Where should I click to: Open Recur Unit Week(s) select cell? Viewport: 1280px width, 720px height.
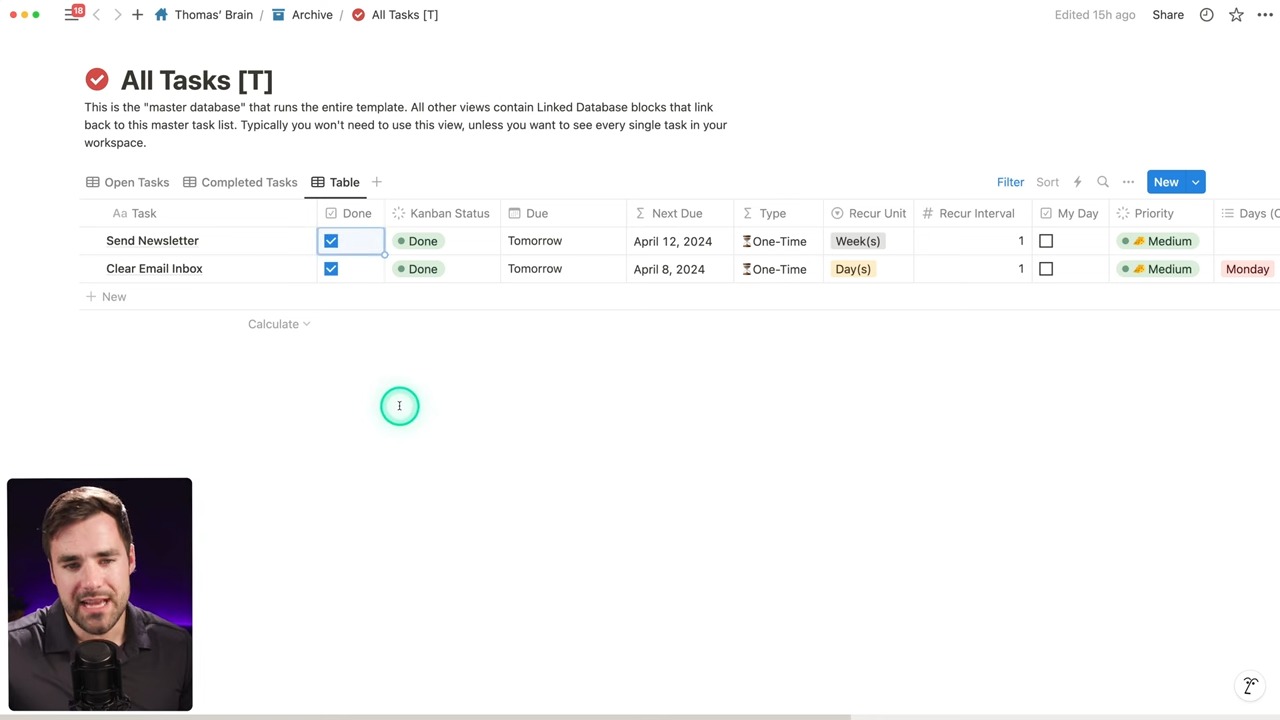[857, 241]
